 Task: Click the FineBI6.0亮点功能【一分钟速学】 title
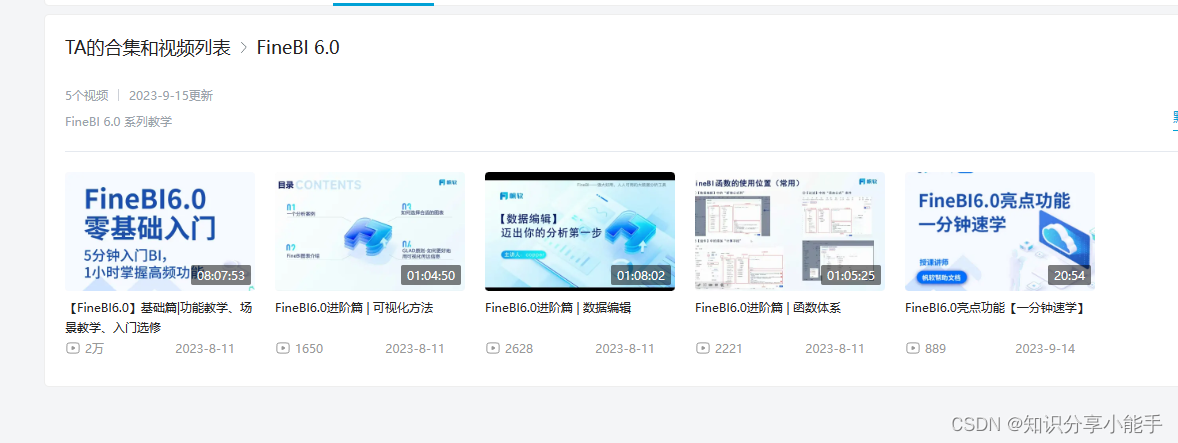tap(995, 308)
